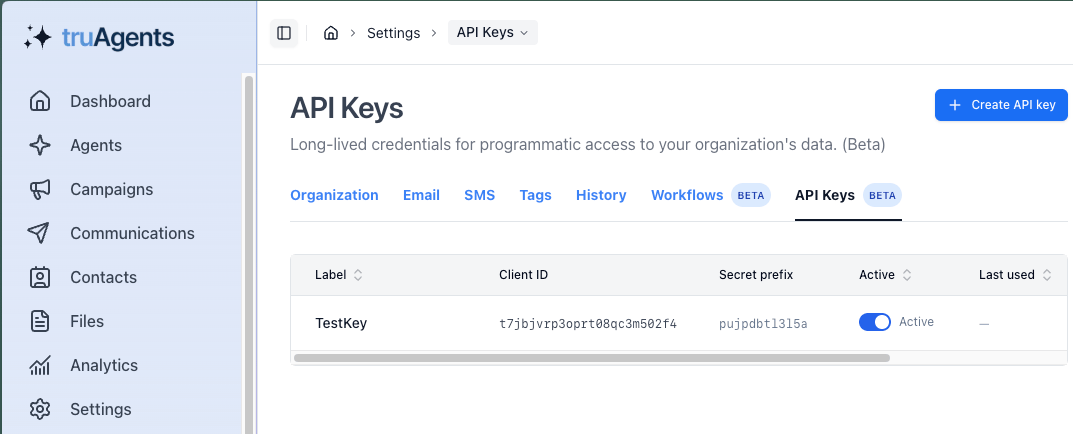
Task: Switch to the Tags tab
Action: (535, 195)
